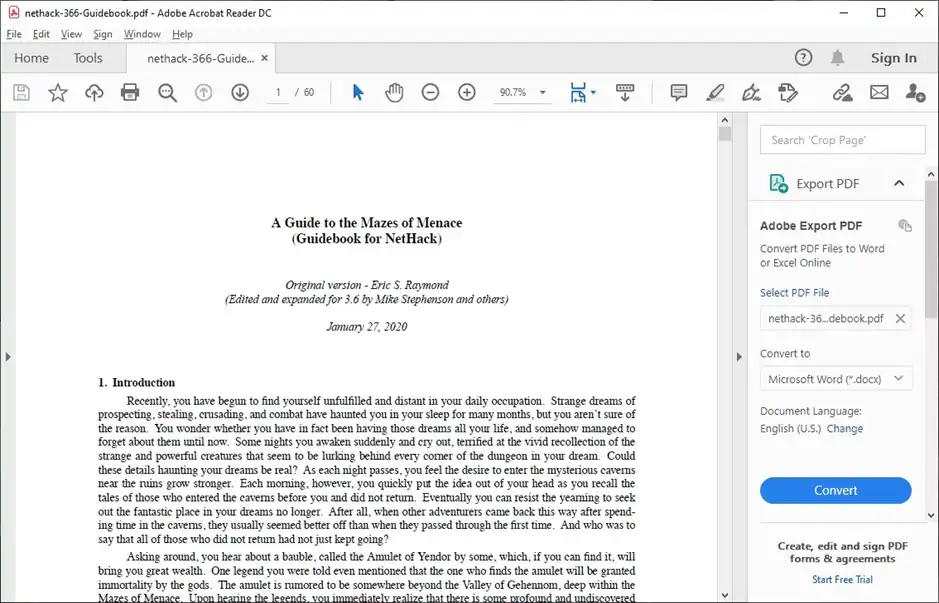Click the share with others person icon

click(x=915, y=92)
